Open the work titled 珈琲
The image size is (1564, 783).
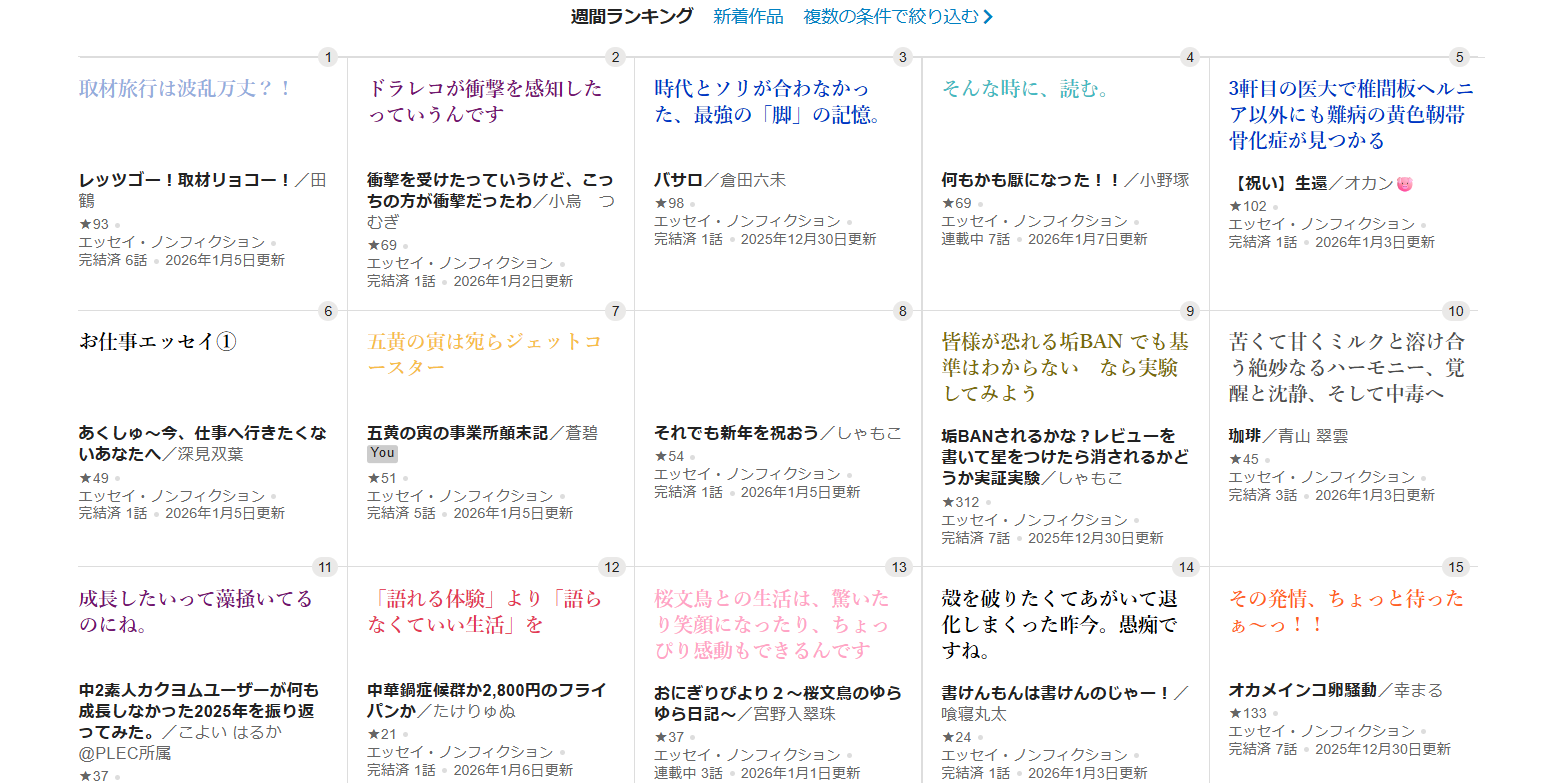(x=1245, y=436)
